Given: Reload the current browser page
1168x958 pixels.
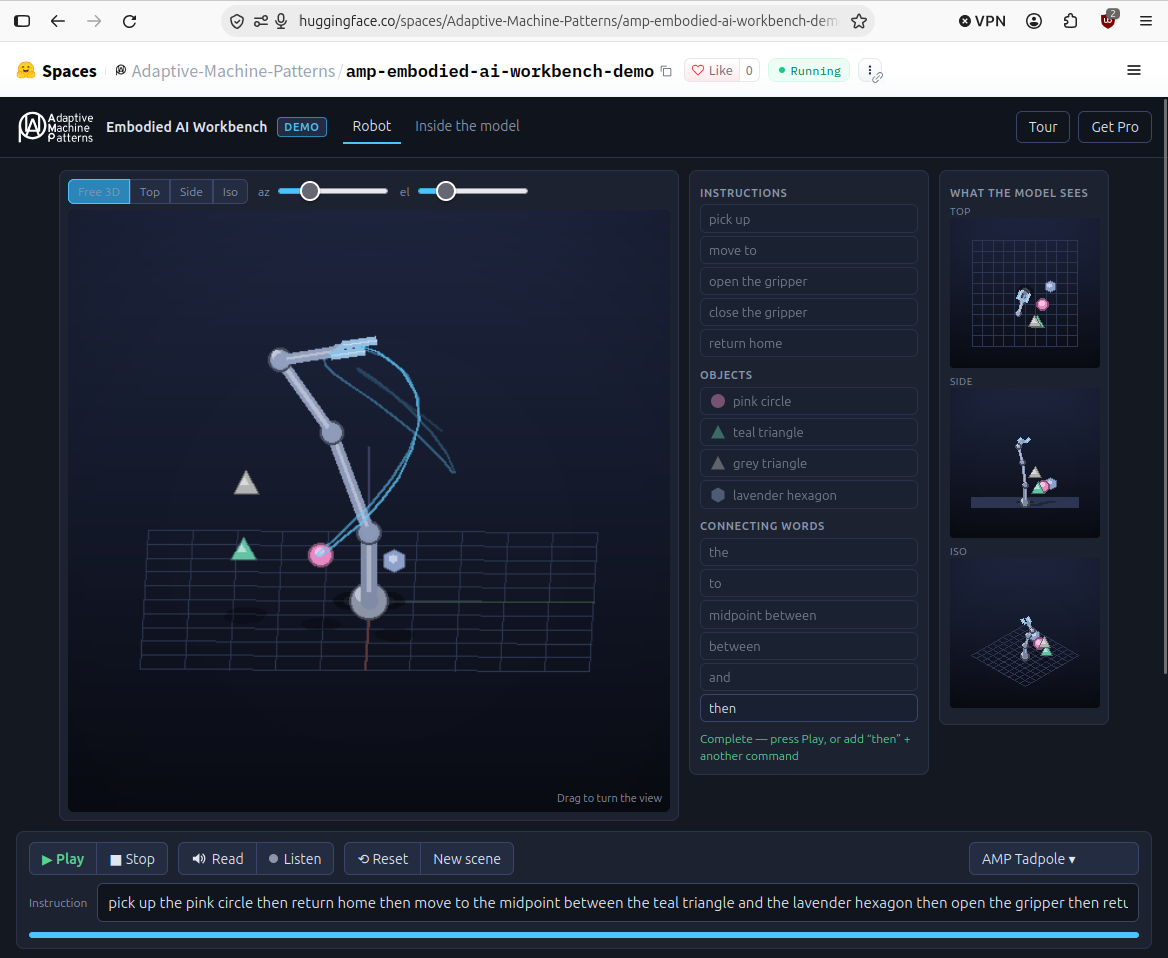Looking at the screenshot, I should [130, 21].
